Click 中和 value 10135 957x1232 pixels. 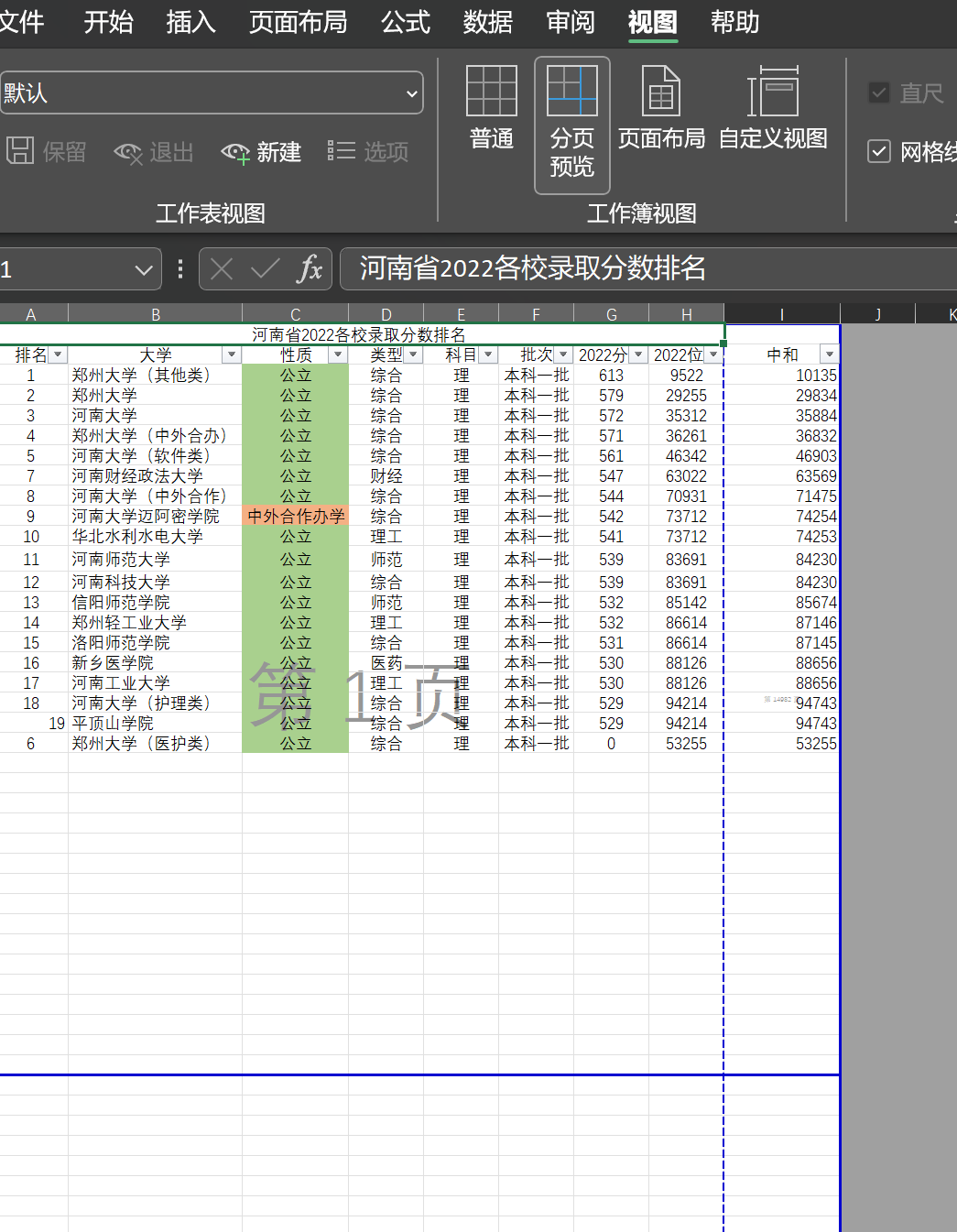click(x=782, y=376)
